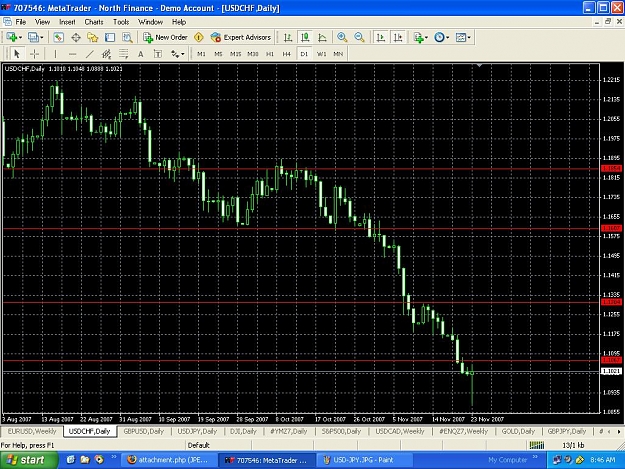Select the Text Label 'T' tool
This screenshot has width=625, height=469.
[x=158, y=54]
